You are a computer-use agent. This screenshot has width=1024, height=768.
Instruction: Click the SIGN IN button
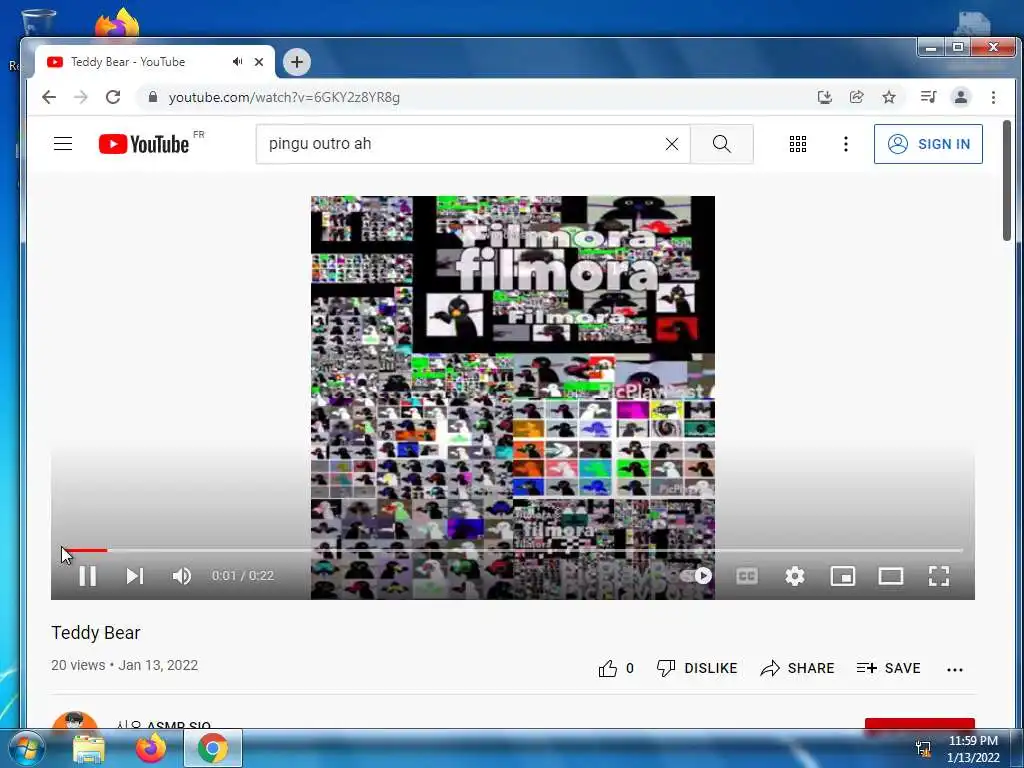[928, 144]
